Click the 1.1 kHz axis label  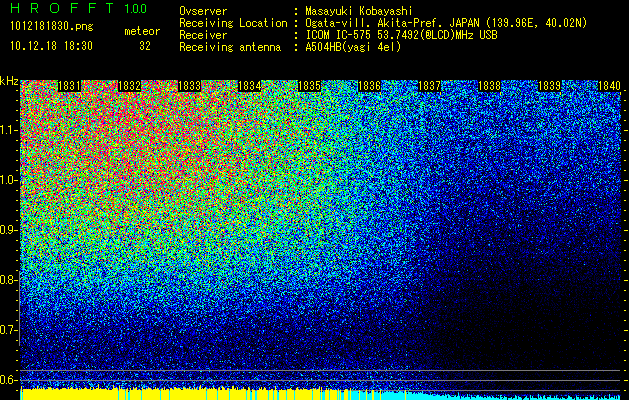(8, 130)
